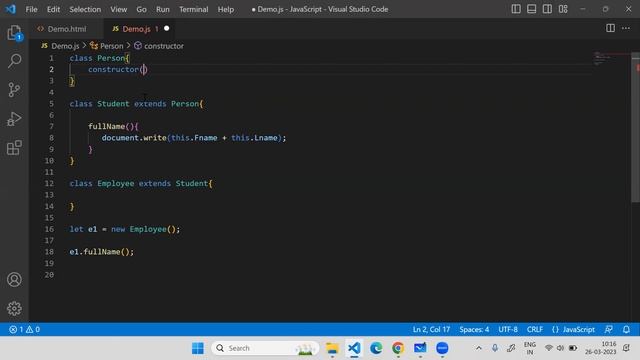Open File Explorer from taskbar
The image size is (640, 360).
point(332,348)
